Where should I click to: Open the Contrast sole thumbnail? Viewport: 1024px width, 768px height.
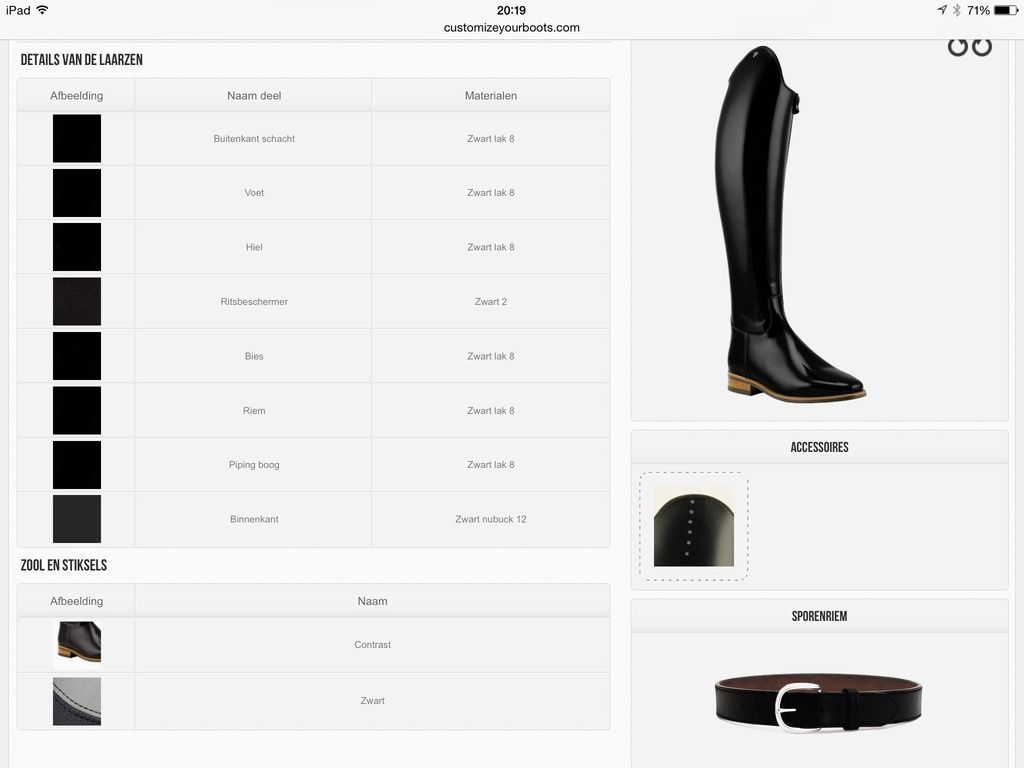pyautogui.click(x=77, y=643)
